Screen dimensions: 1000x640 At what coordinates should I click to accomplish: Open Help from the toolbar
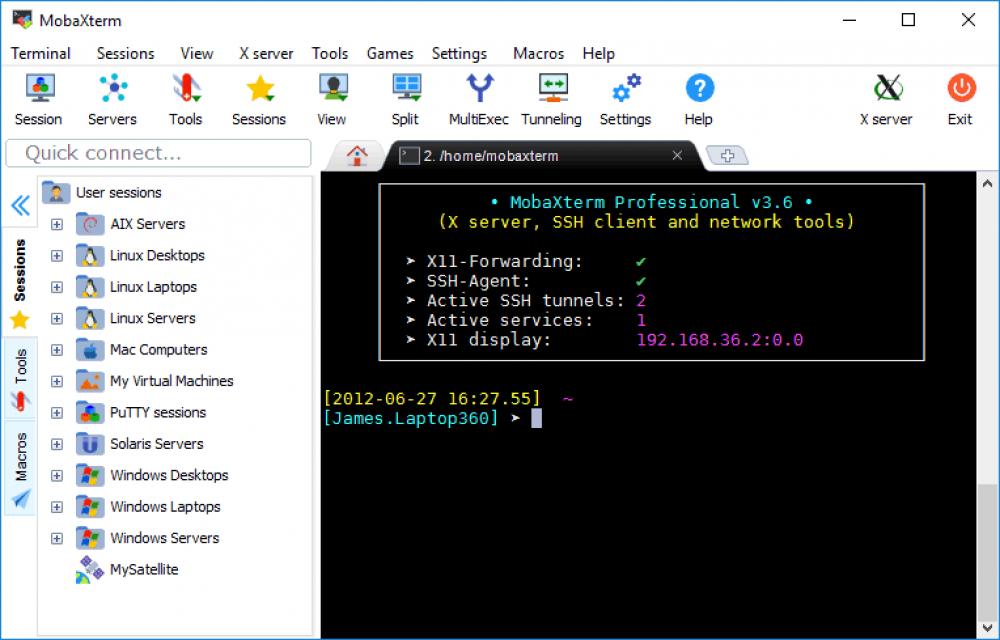698,97
